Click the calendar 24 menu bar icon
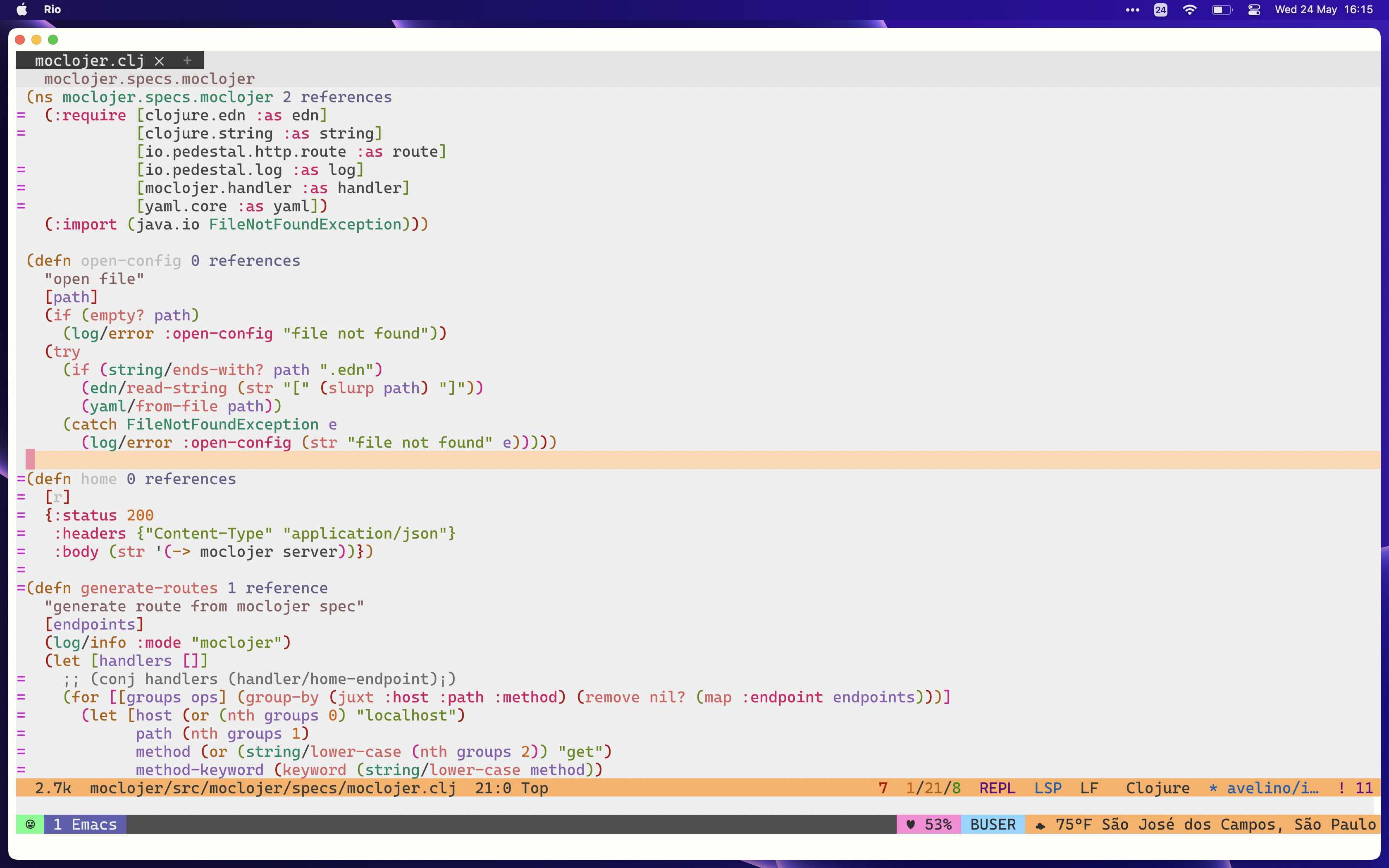This screenshot has width=1389, height=868. (x=1160, y=10)
